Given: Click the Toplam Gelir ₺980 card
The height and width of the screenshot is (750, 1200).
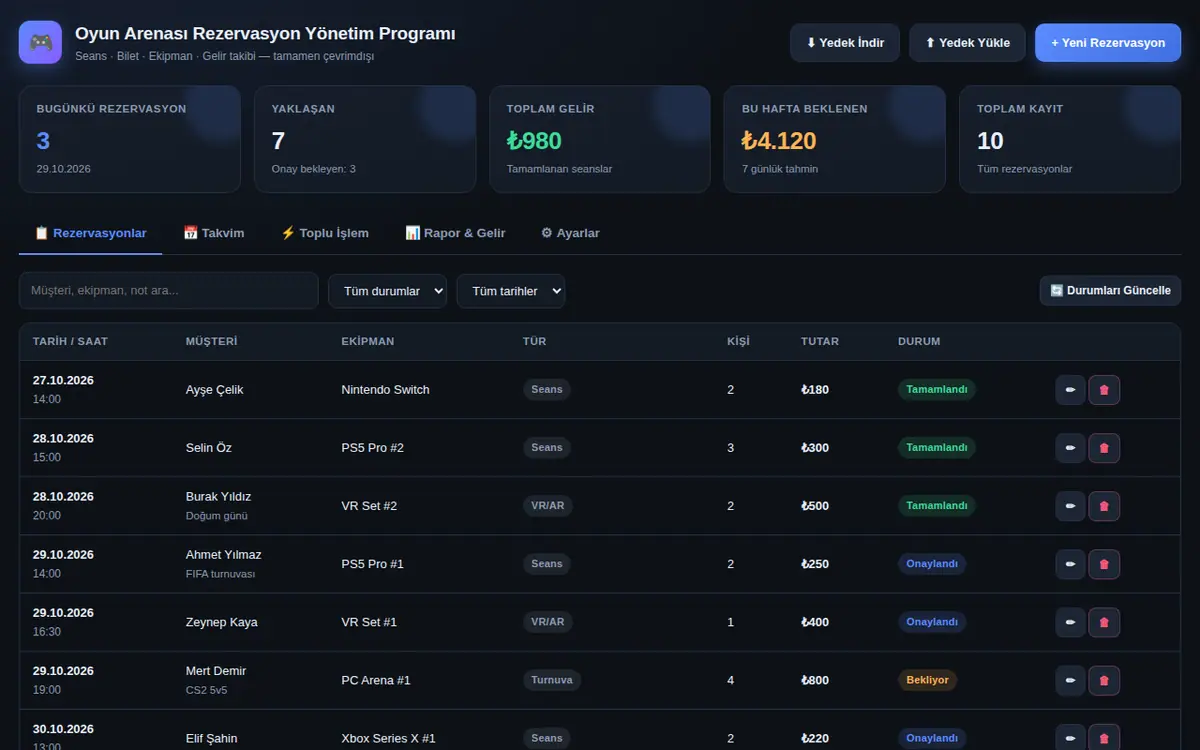Looking at the screenshot, I should [x=600, y=139].
